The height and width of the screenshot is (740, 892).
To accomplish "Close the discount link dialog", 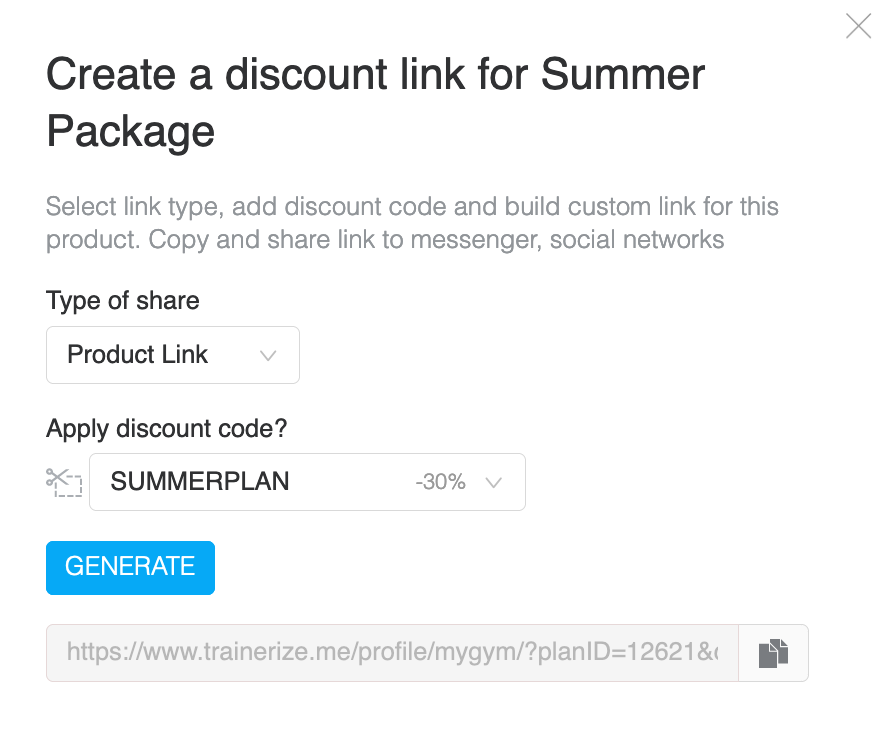I will pyautogui.click(x=858, y=26).
